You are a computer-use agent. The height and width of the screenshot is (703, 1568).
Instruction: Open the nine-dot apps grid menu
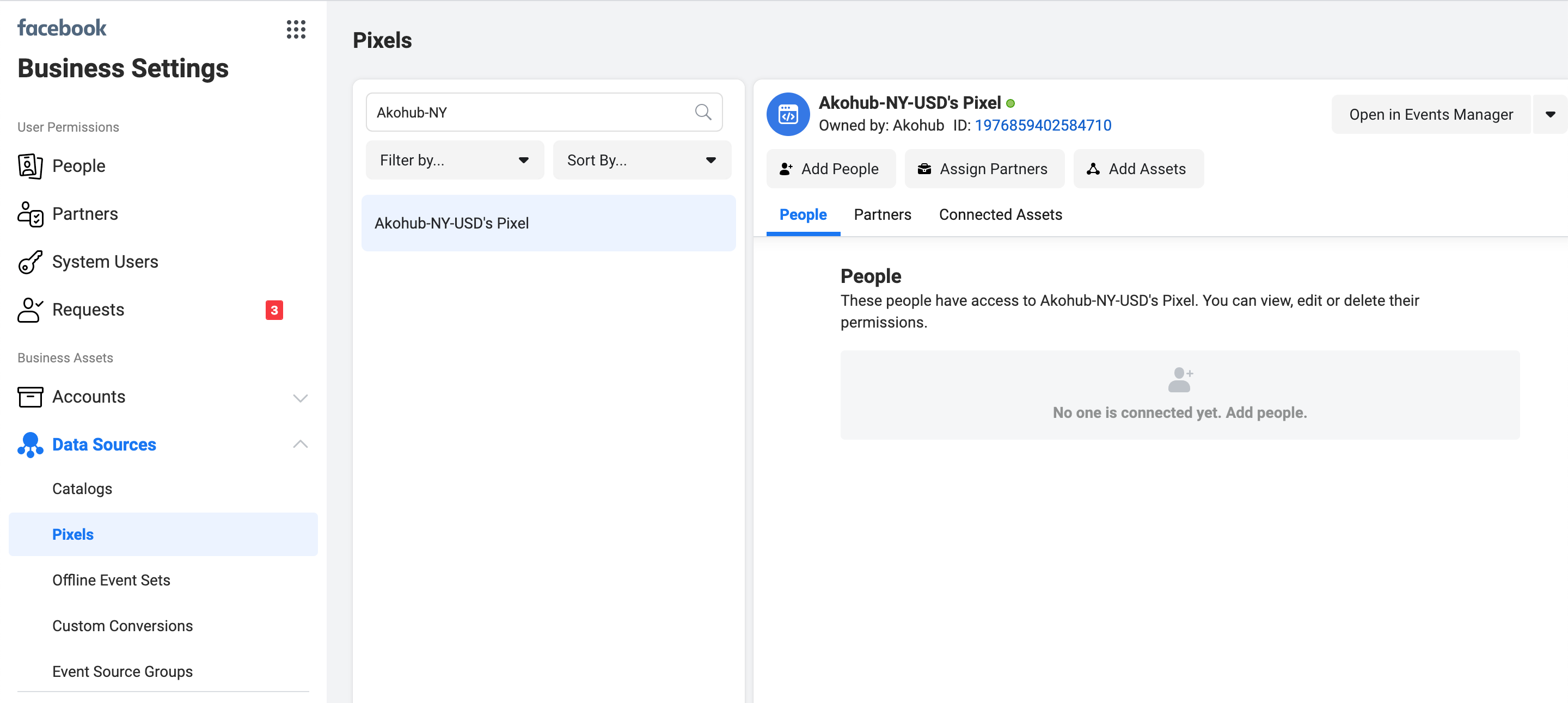(296, 29)
